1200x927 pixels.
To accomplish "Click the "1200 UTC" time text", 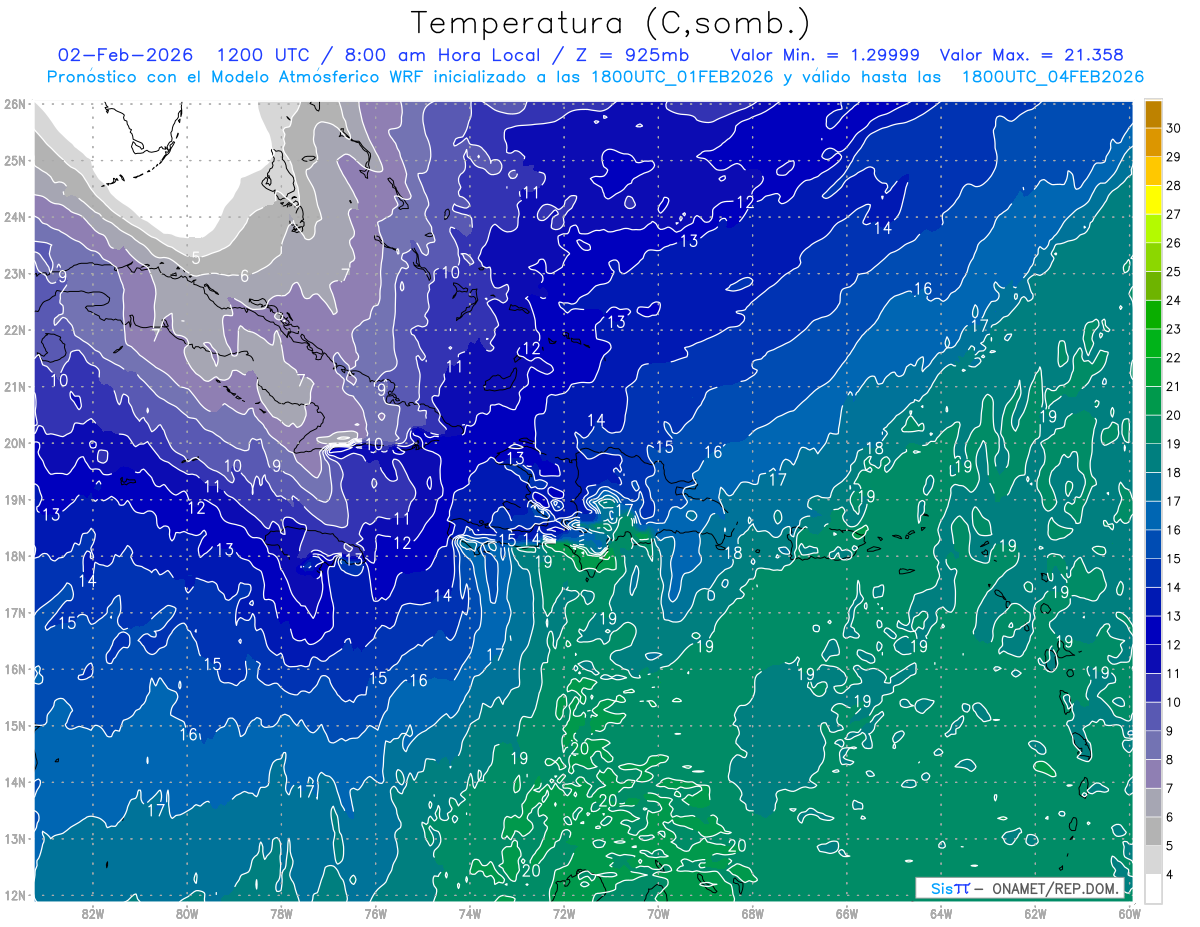I will pyautogui.click(x=265, y=55).
